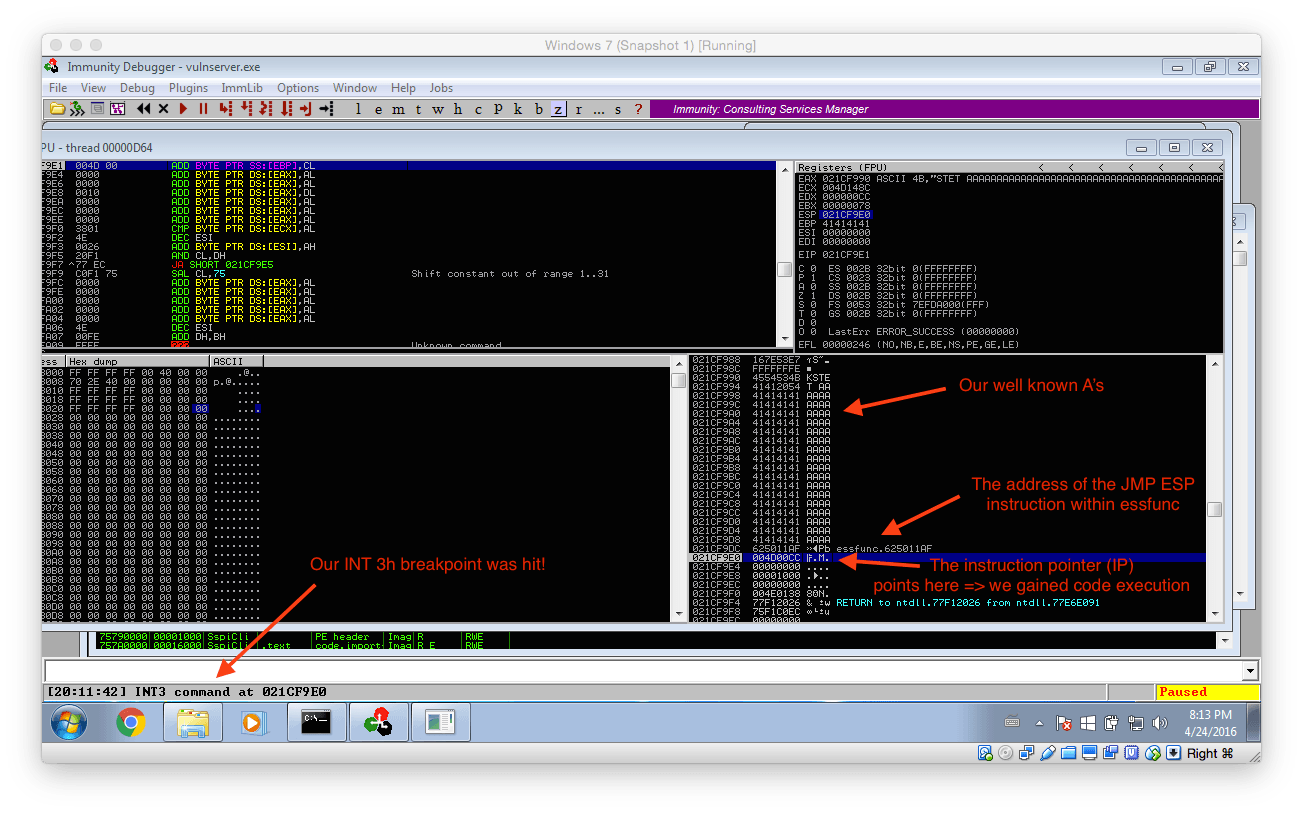Open Breakpoints window with 'b' button
The image size is (1303, 813).
[x=538, y=109]
